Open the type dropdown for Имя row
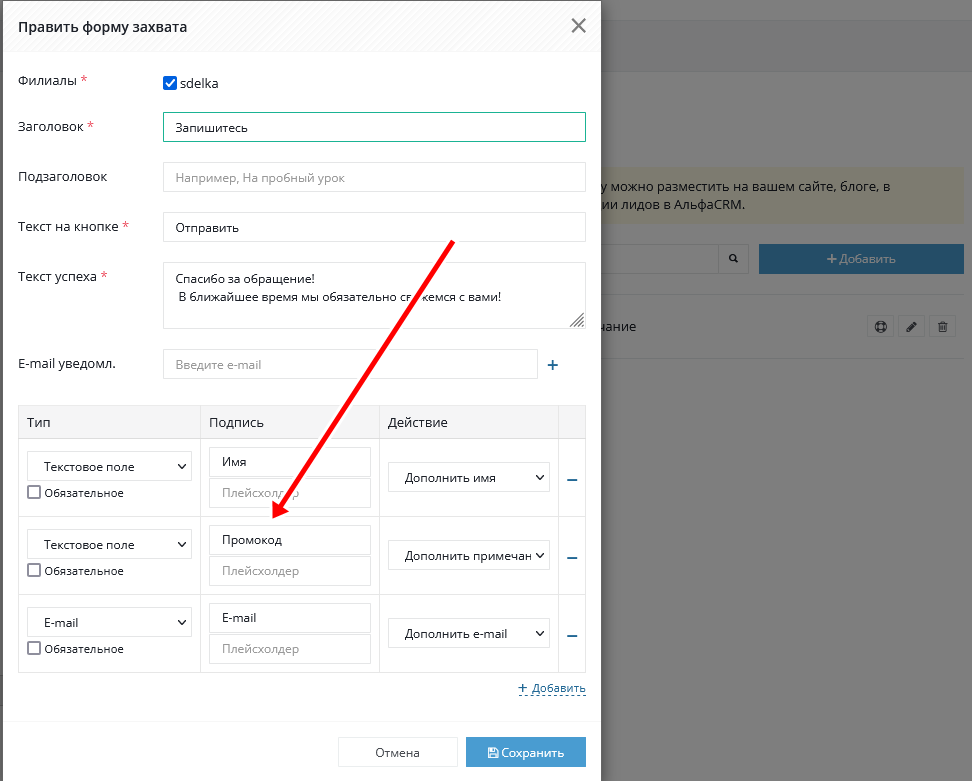The height and width of the screenshot is (781, 972). coord(109,466)
